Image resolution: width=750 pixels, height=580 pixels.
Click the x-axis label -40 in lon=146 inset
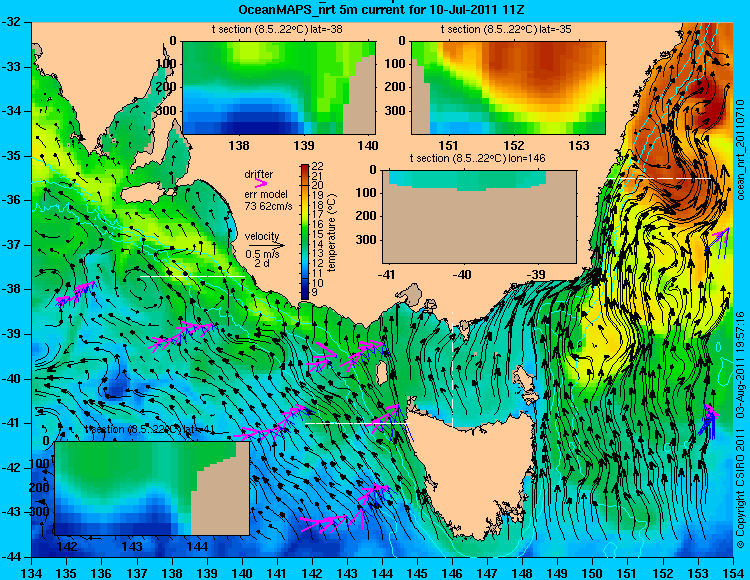(463, 274)
